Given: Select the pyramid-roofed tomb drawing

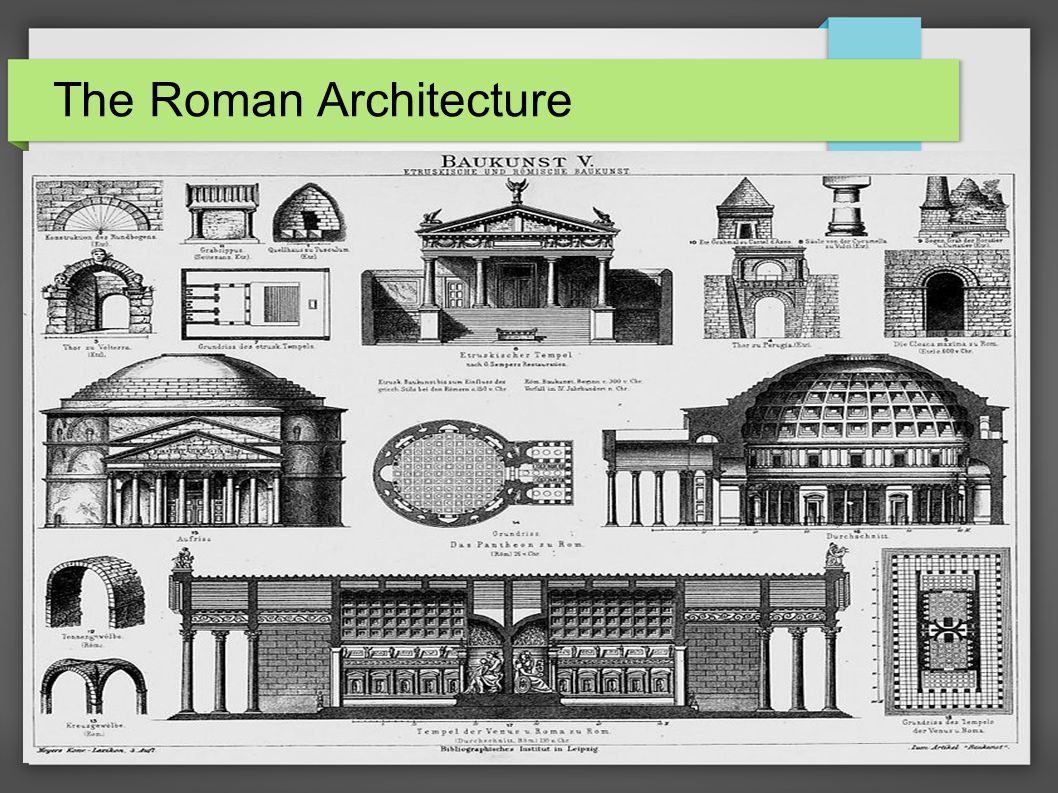Looking at the screenshot, I should click(746, 208).
